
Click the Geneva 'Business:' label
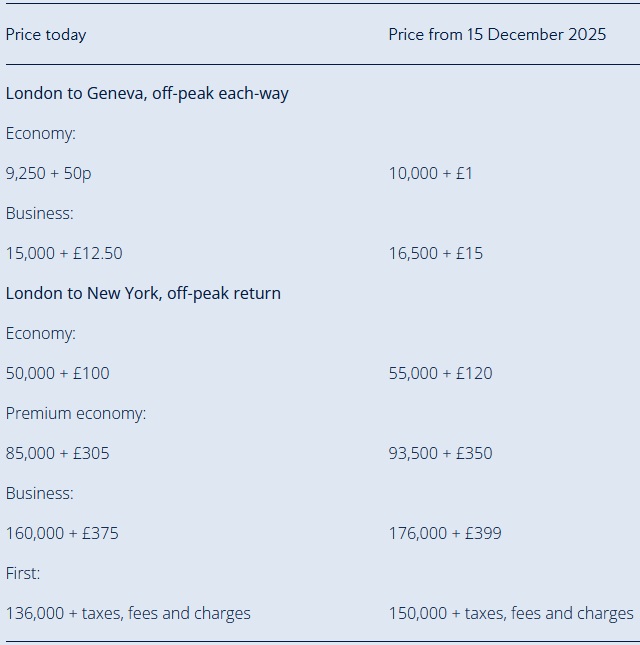39,213
